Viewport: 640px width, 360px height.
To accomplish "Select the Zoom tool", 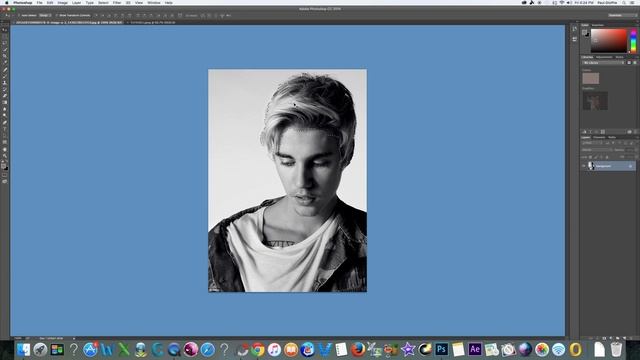I will [x=5, y=156].
